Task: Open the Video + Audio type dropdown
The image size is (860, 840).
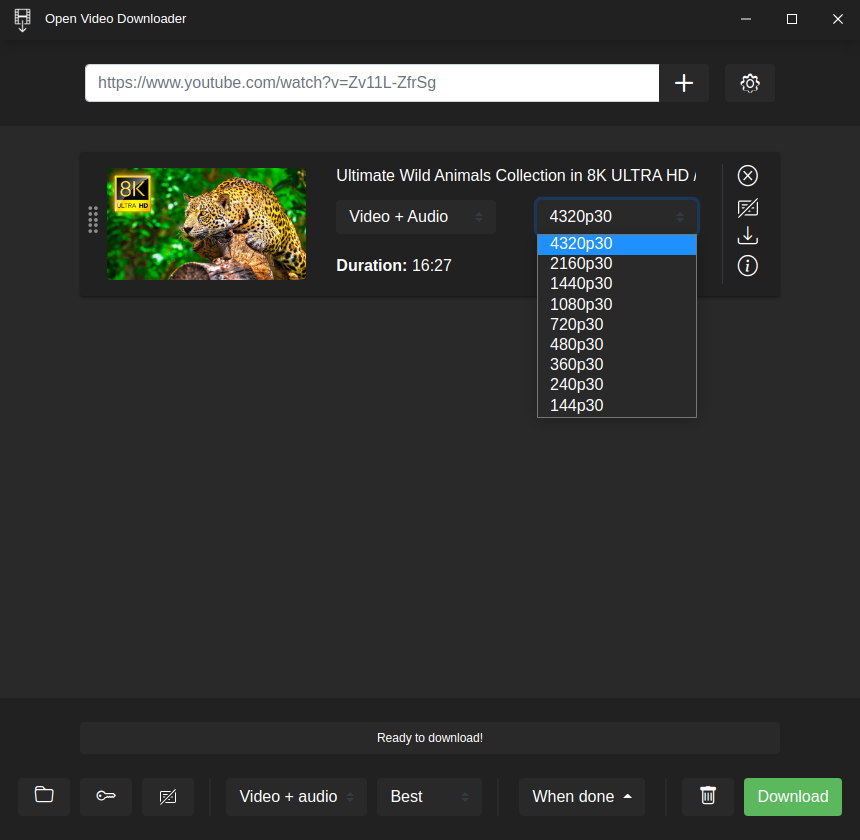Action: pos(416,217)
